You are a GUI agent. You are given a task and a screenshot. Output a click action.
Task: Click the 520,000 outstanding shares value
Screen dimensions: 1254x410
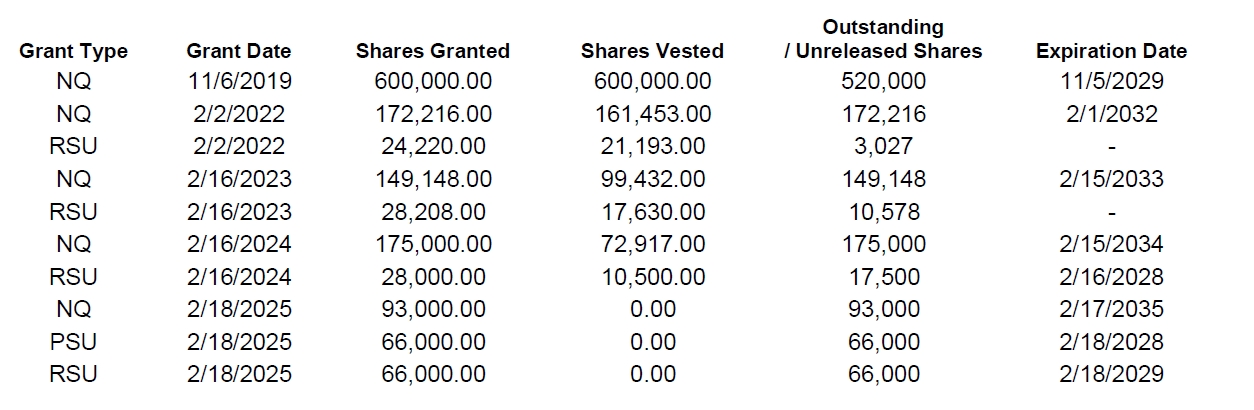click(883, 81)
